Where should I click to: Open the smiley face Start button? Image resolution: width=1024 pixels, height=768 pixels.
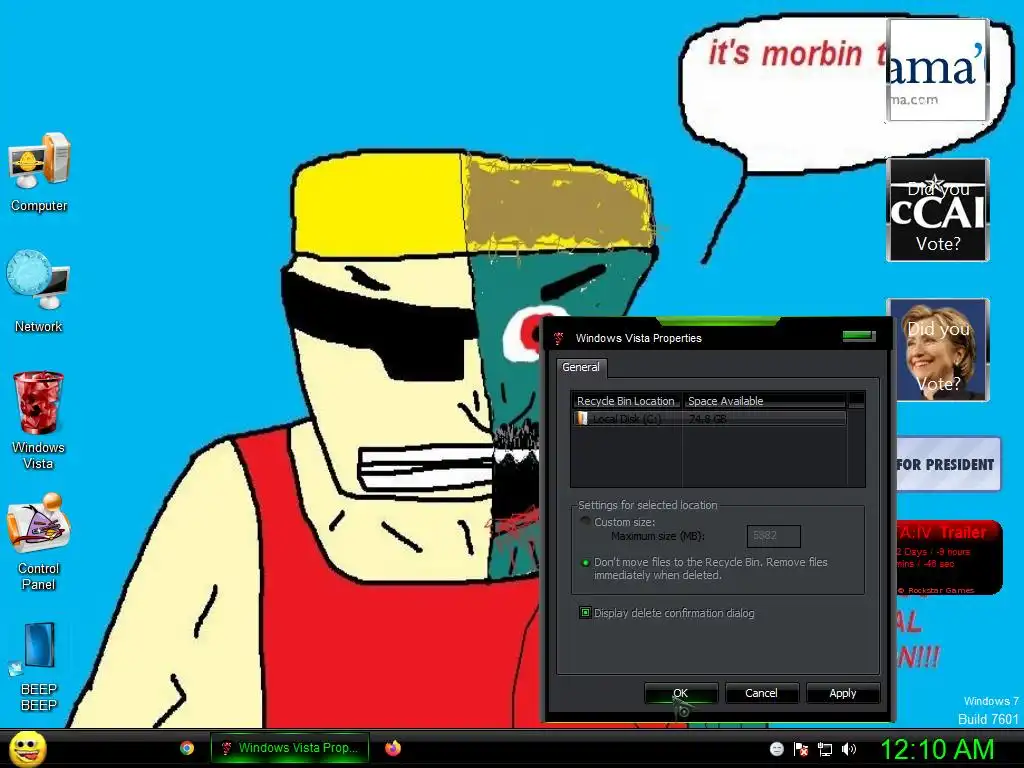pyautogui.click(x=27, y=748)
